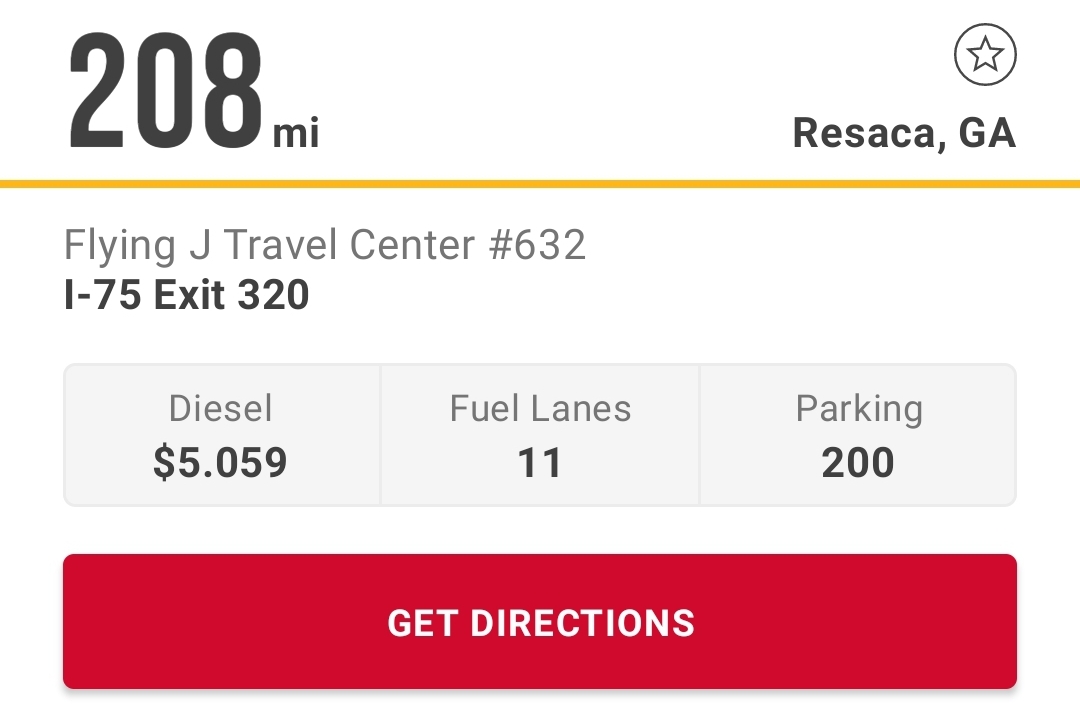Open the Flying J Travel Center #632 title
The image size is (1080, 724).
pyautogui.click(x=324, y=246)
